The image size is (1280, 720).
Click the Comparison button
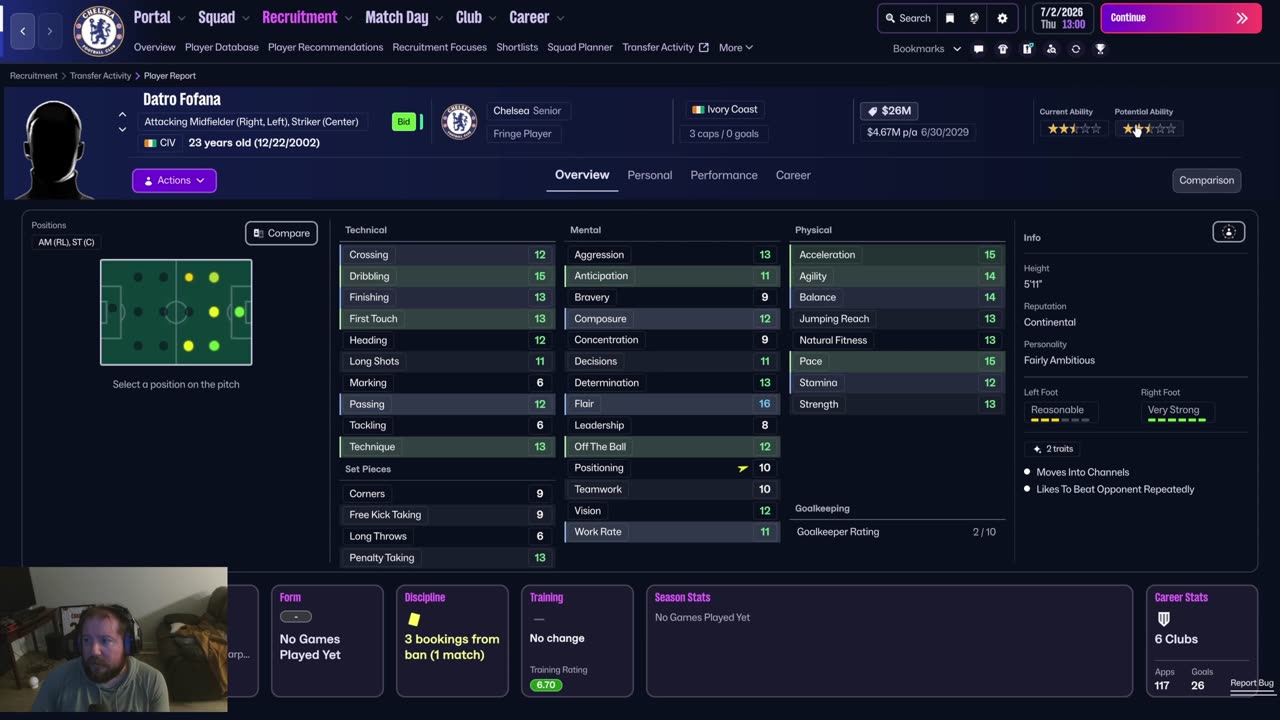pos(1206,180)
